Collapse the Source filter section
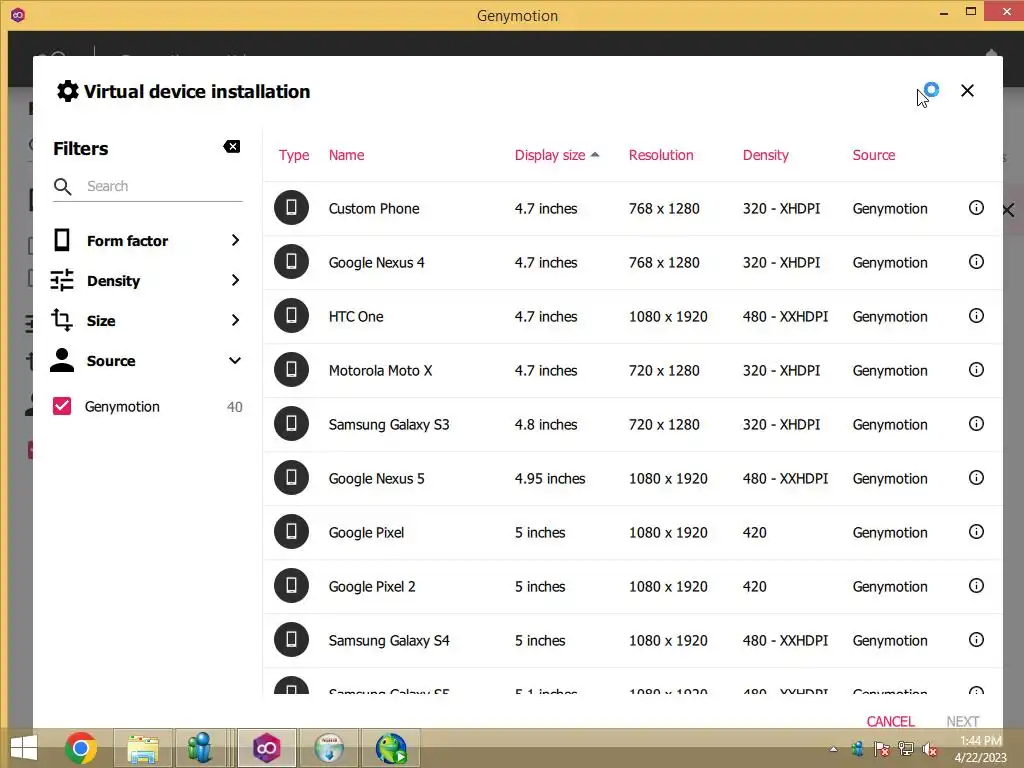The height and width of the screenshot is (768, 1024). click(147, 360)
